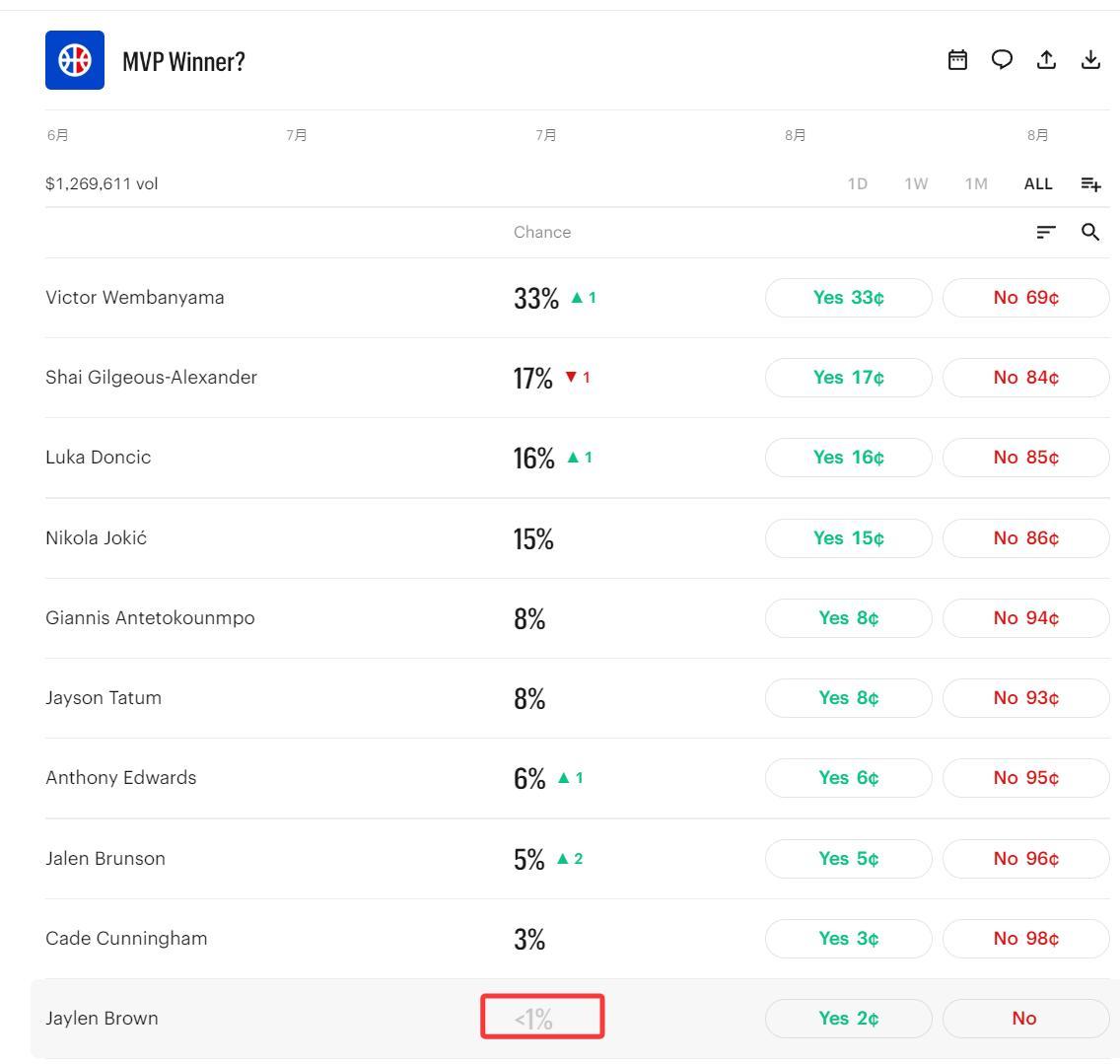Click the Chance column header
The width and height of the screenshot is (1120, 1064).
(x=542, y=233)
